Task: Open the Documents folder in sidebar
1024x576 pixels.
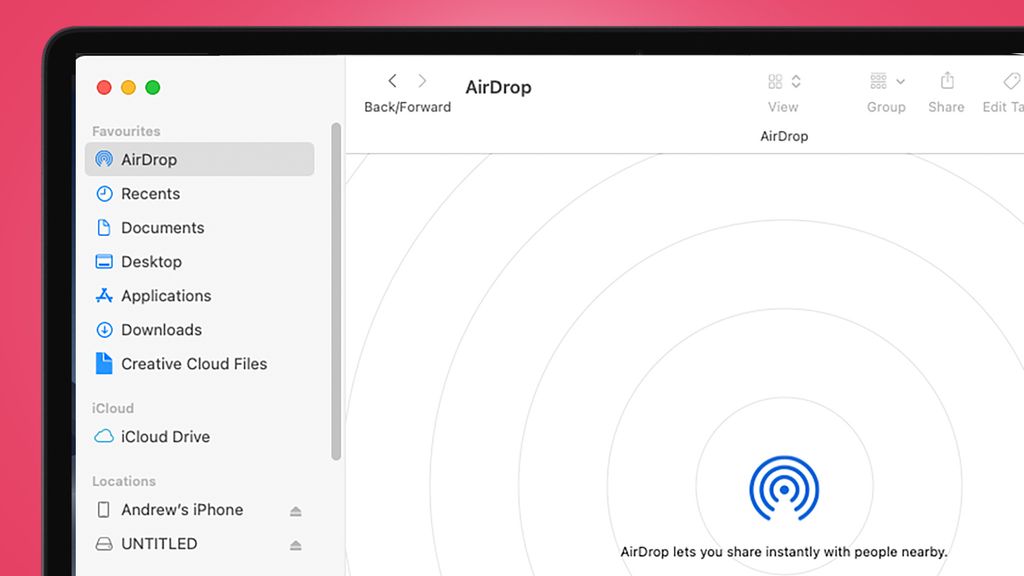Action: [x=160, y=227]
